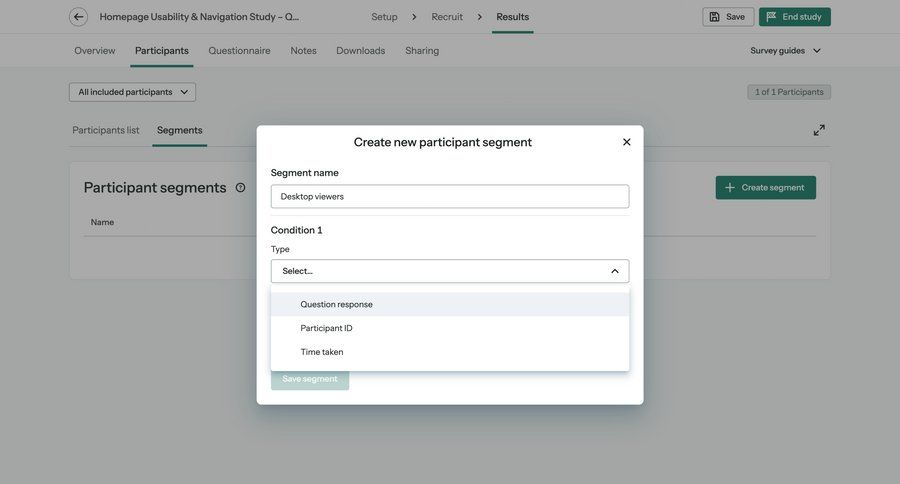Click the Save button in header
This screenshot has width=900, height=484.
(x=728, y=17)
